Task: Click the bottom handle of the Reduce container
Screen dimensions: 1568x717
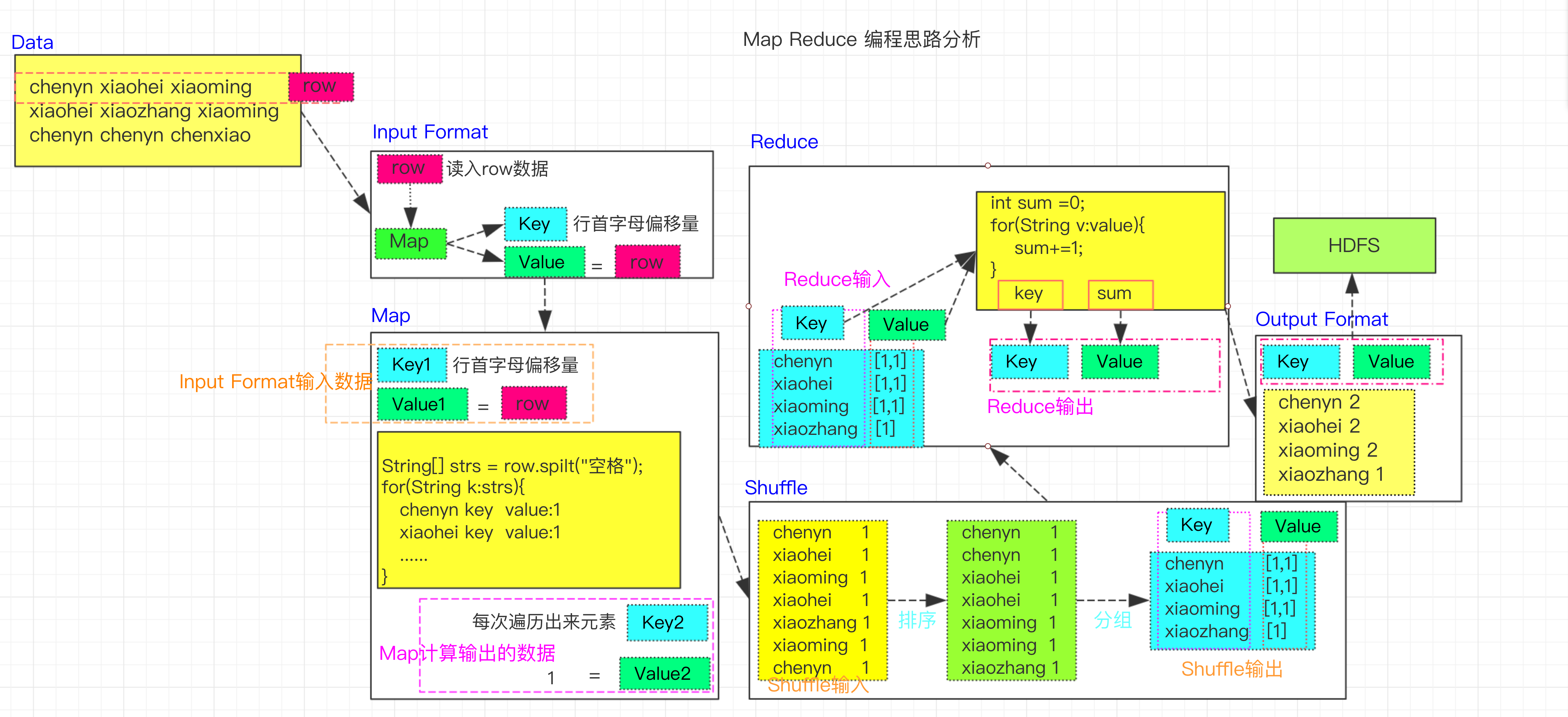Action: (x=987, y=446)
